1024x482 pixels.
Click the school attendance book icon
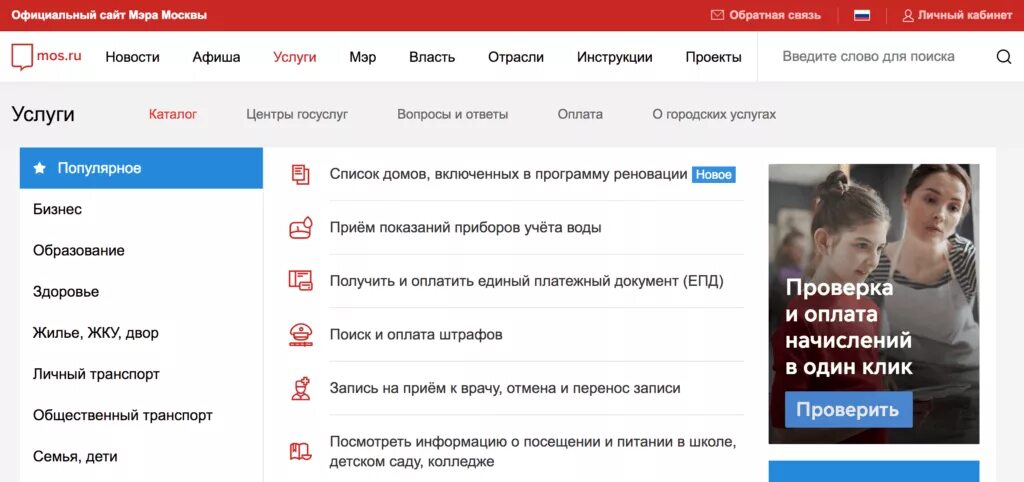[x=300, y=451]
